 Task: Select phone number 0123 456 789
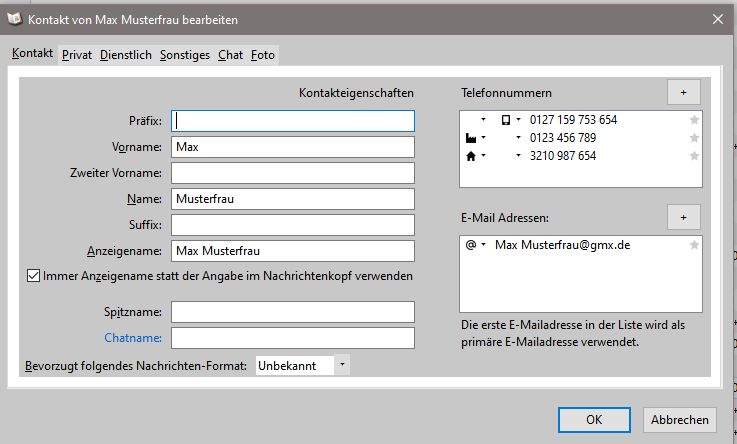coord(563,138)
